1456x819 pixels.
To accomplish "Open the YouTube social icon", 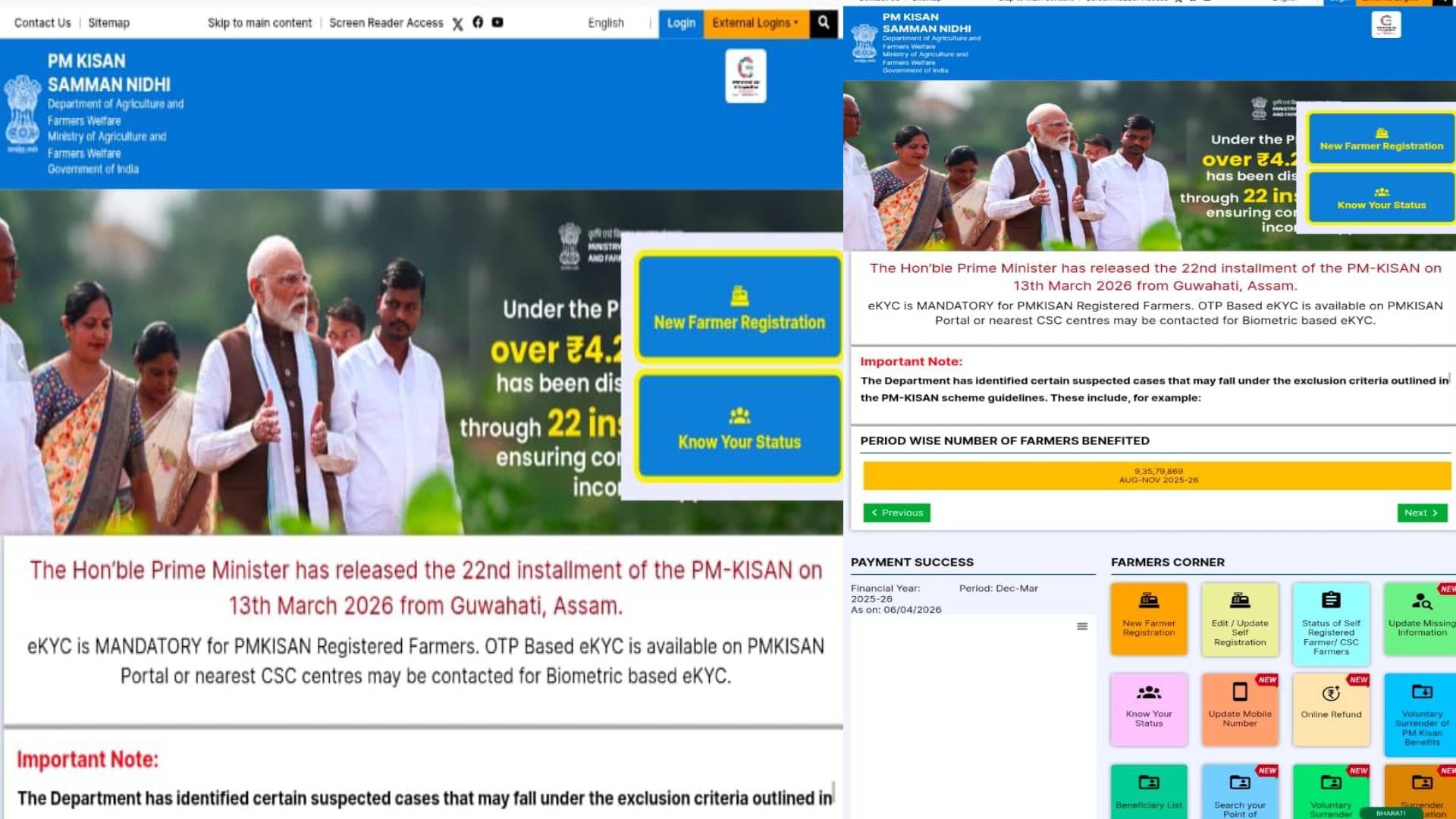I will (497, 22).
